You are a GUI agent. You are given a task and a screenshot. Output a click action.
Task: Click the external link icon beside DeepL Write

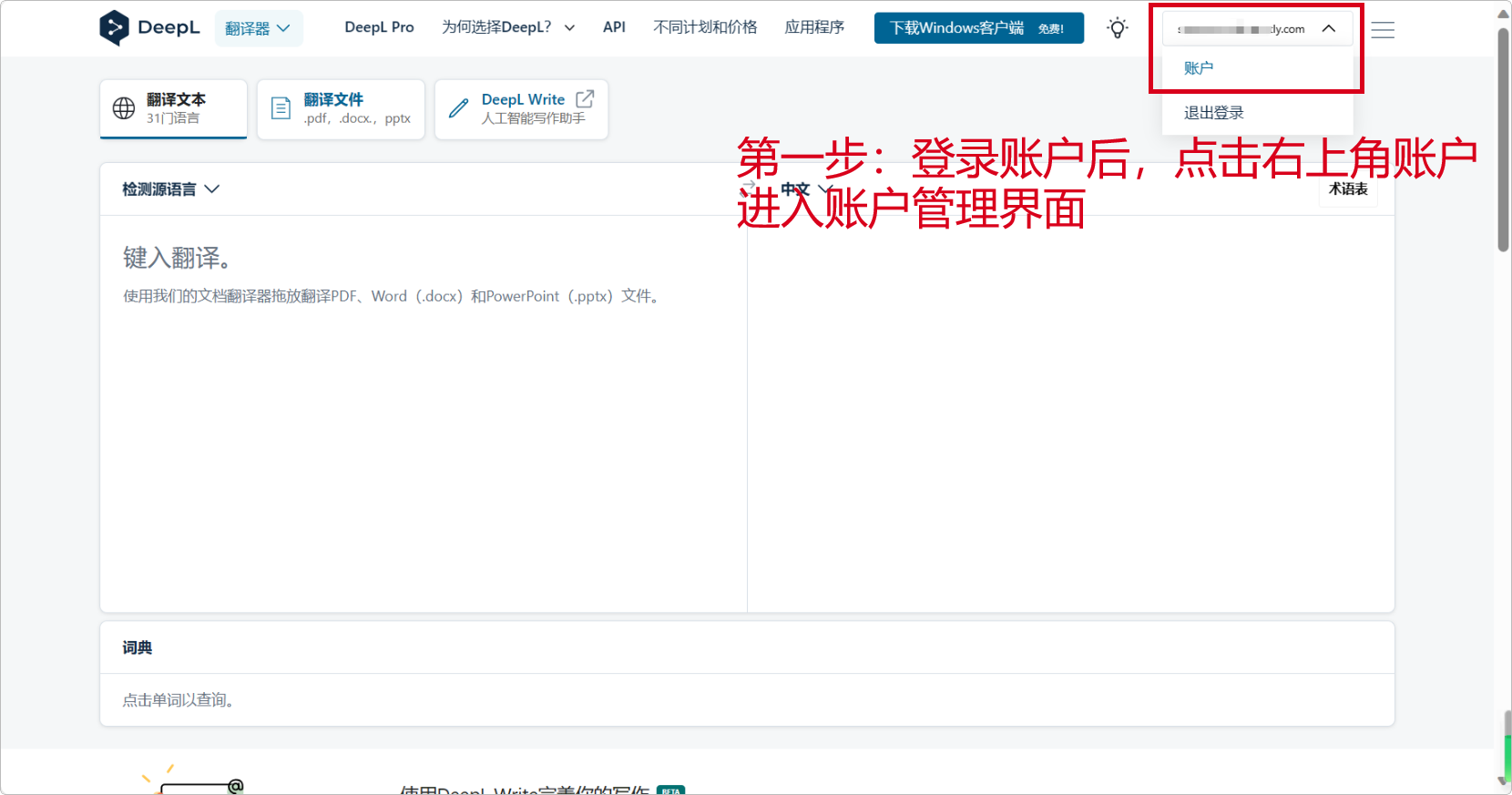coord(585,98)
